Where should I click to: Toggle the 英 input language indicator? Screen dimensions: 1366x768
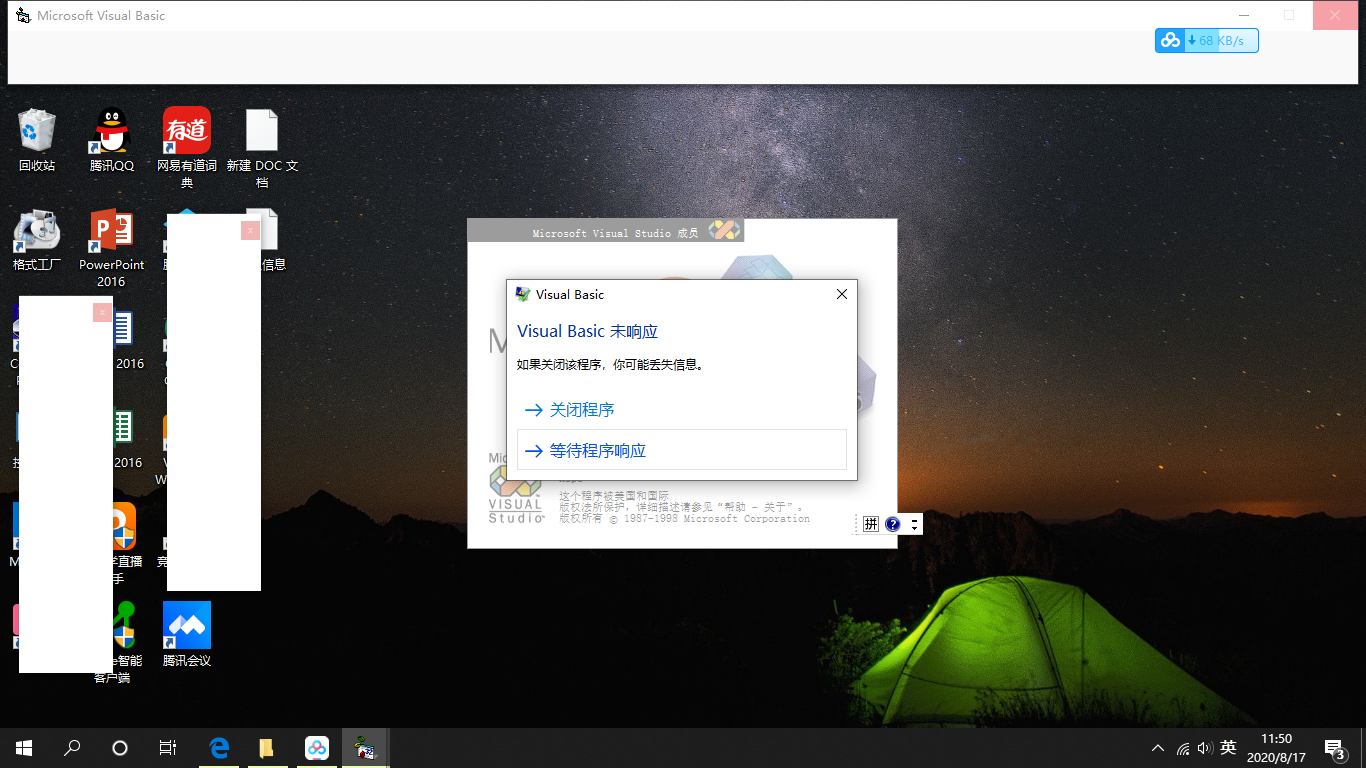pyautogui.click(x=1228, y=748)
